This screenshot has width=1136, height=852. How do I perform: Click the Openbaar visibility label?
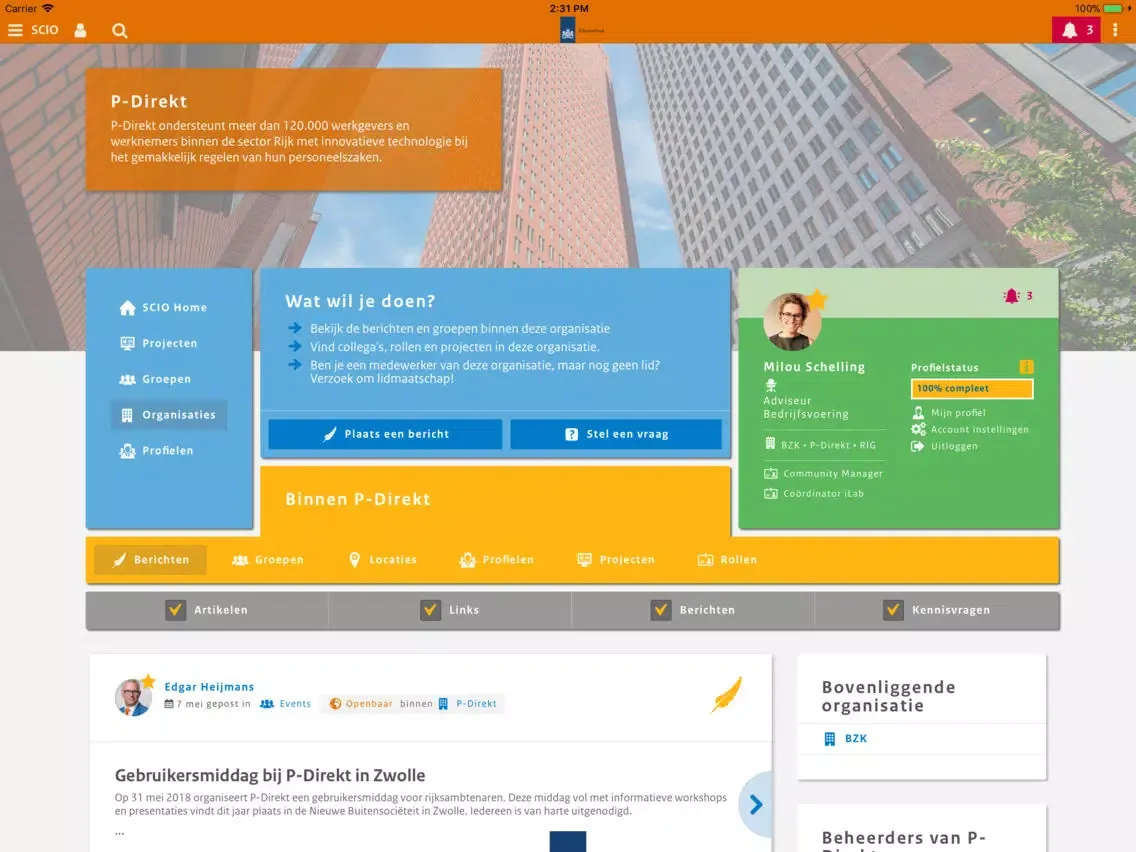(x=361, y=703)
